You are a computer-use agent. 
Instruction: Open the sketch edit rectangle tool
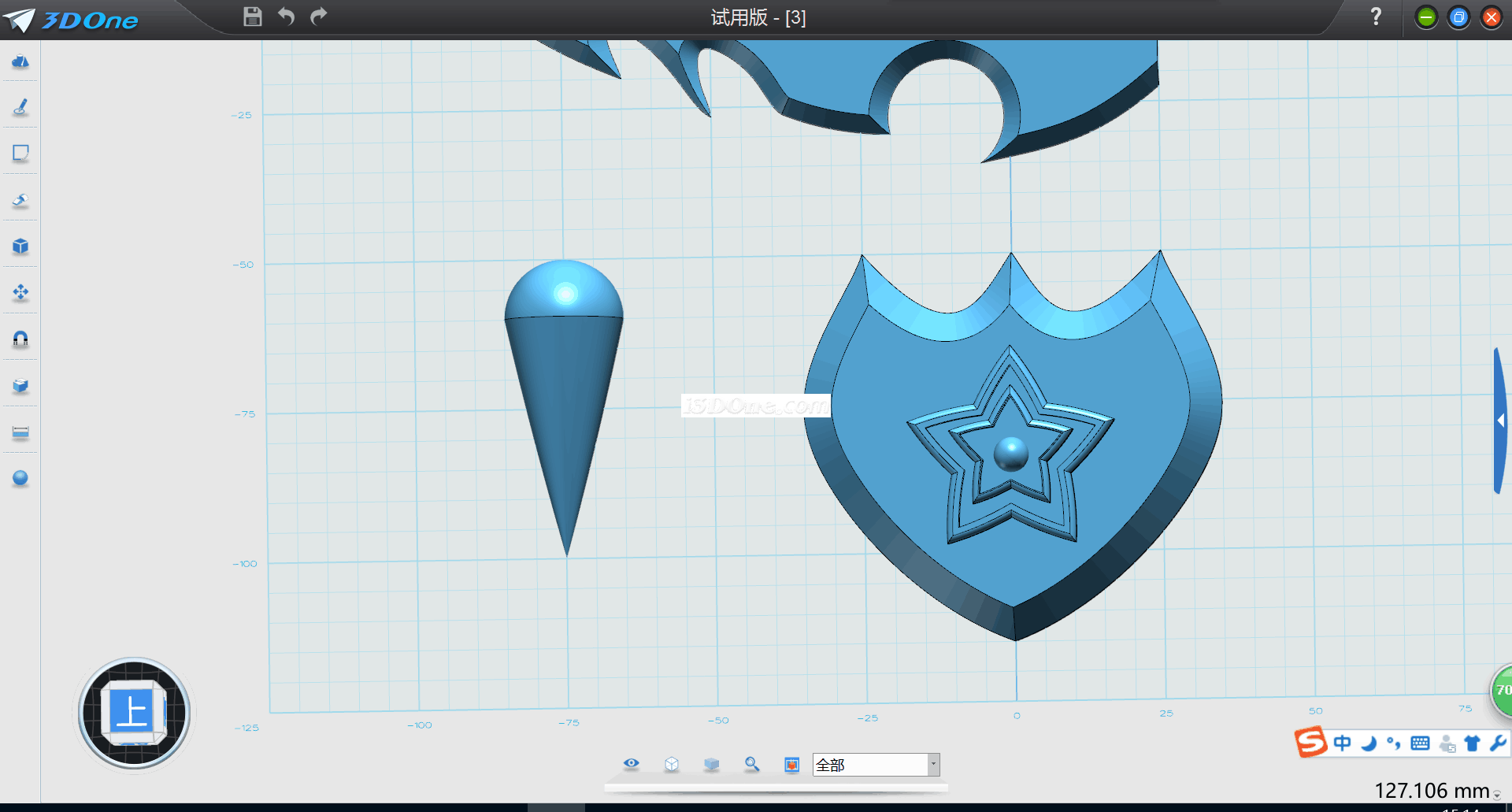[20, 153]
